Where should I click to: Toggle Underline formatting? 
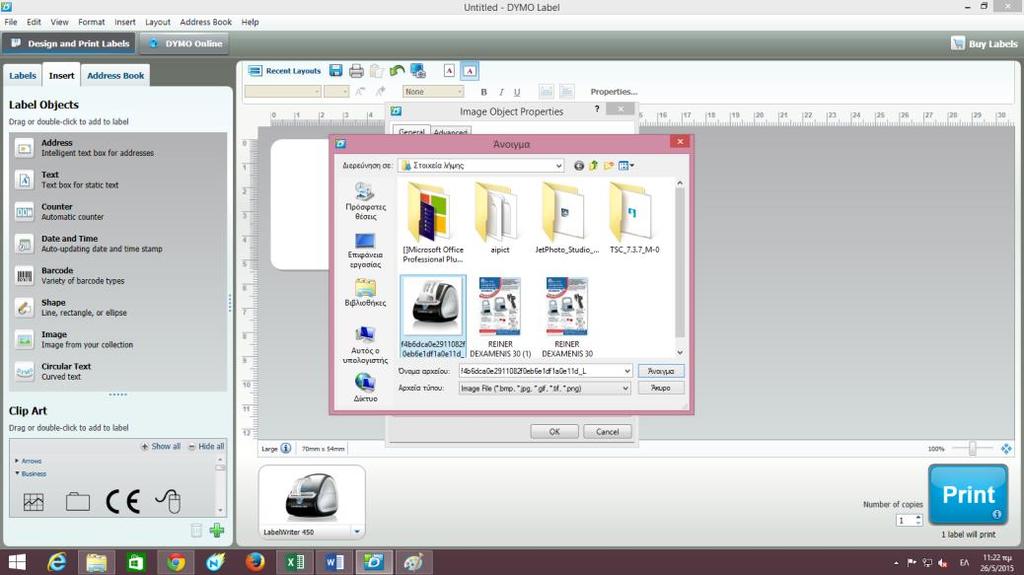coord(517,92)
